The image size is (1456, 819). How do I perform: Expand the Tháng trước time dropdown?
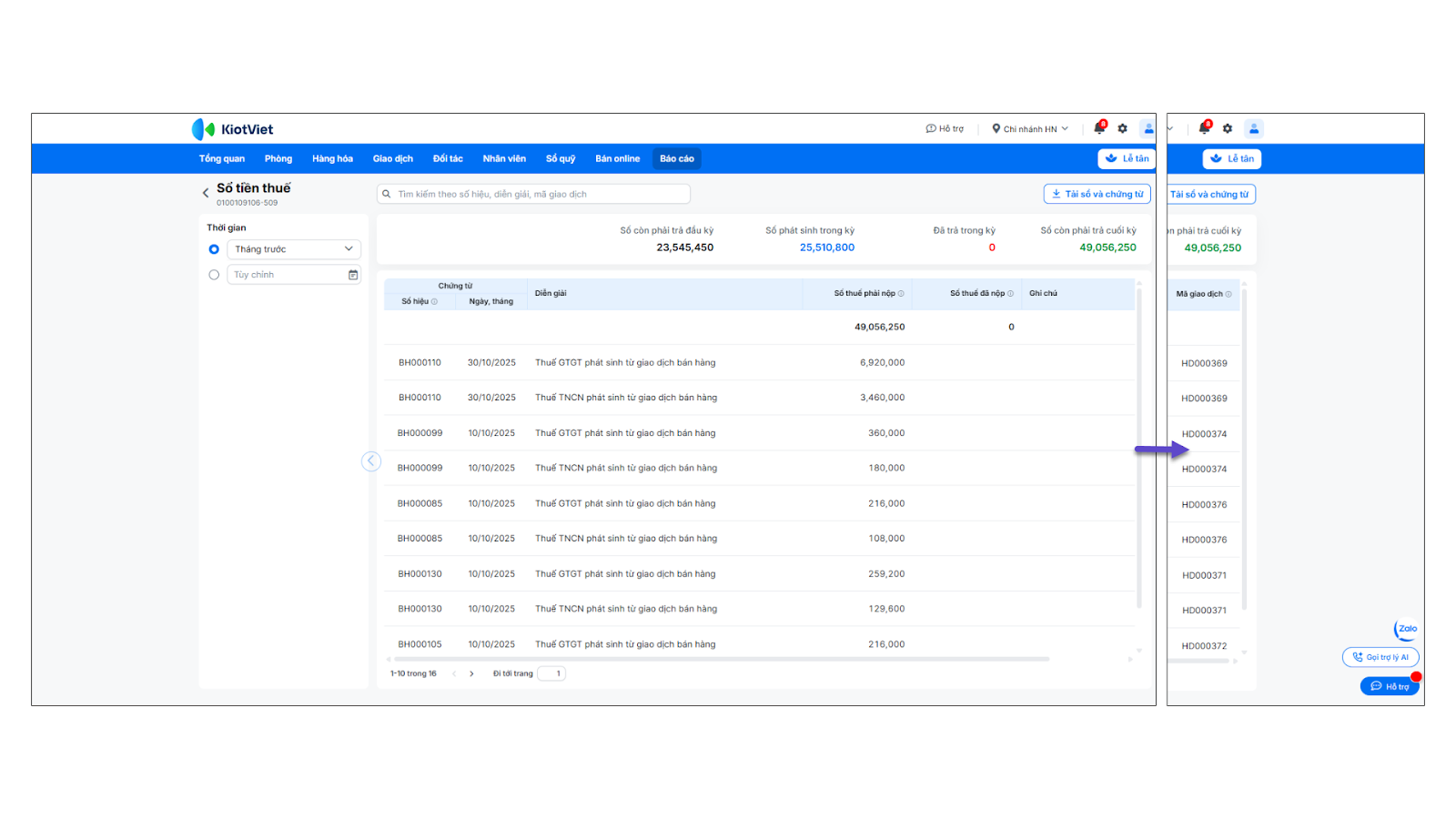(294, 249)
